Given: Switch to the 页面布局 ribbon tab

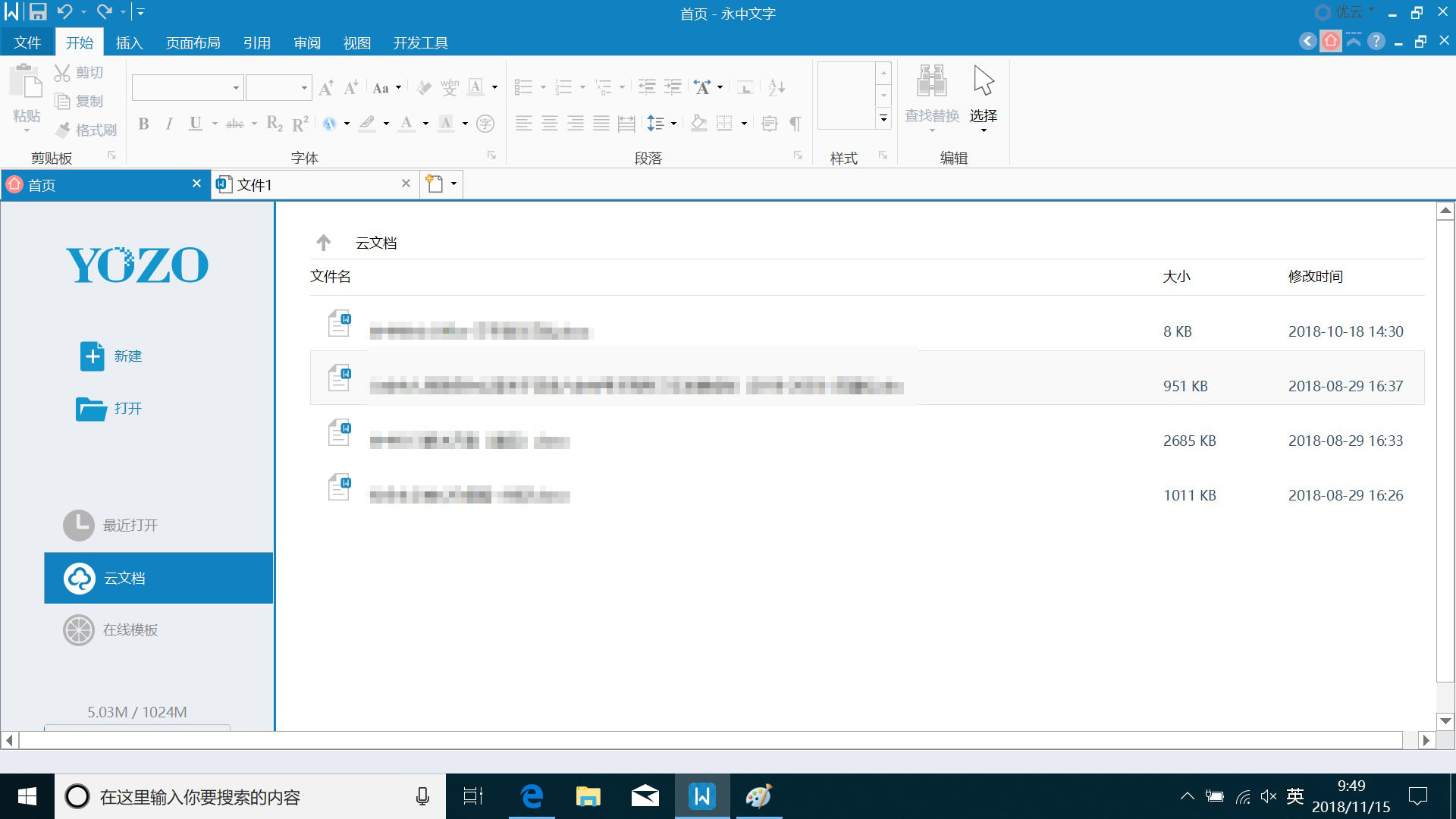Looking at the screenshot, I should point(193,42).
